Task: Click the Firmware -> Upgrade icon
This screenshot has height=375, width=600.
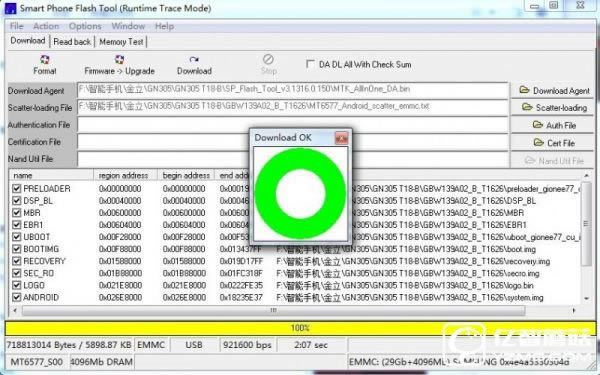Action: [x=119, y=65]
